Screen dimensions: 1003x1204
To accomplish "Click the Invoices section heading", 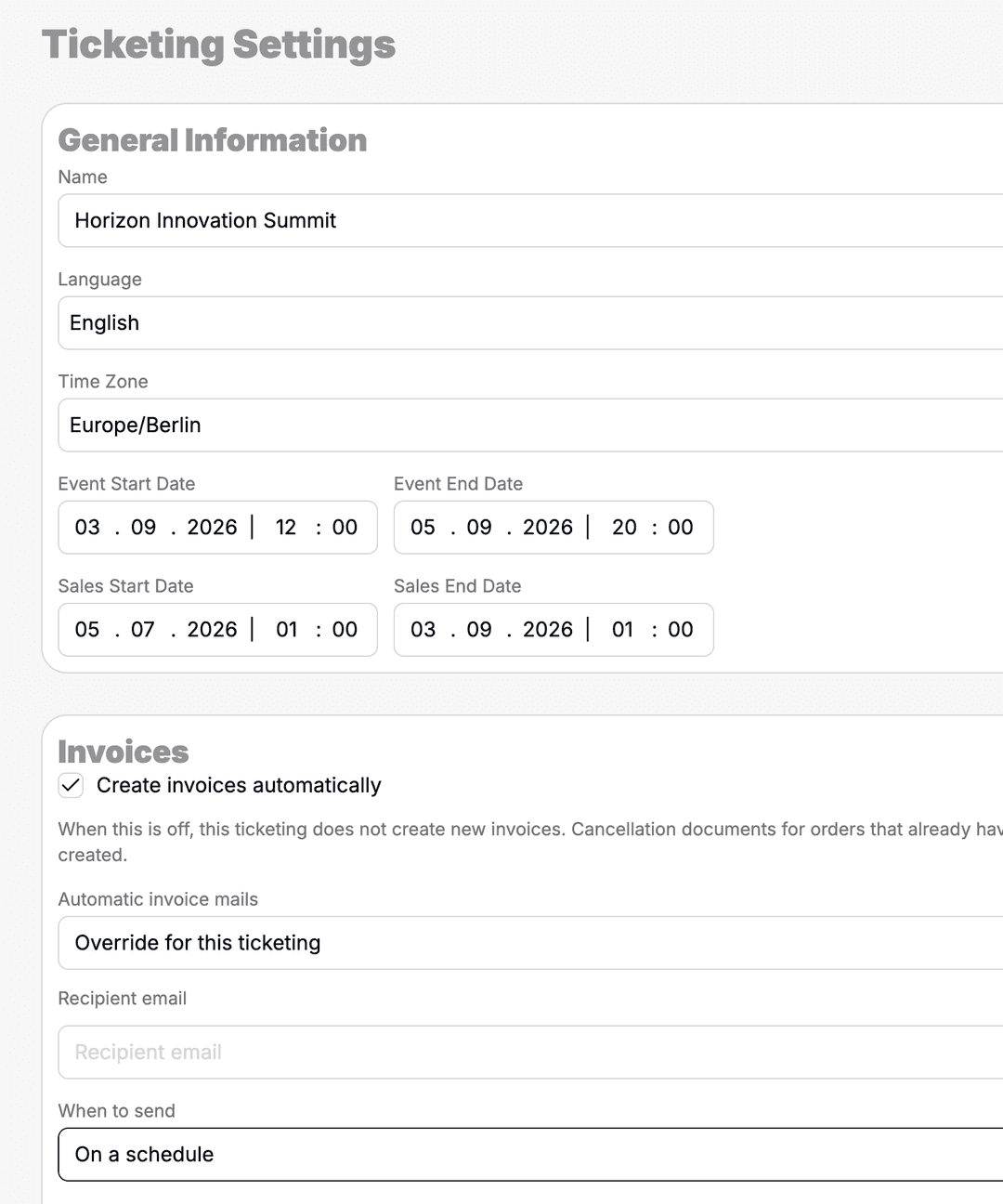I will (x=124, y=752).
